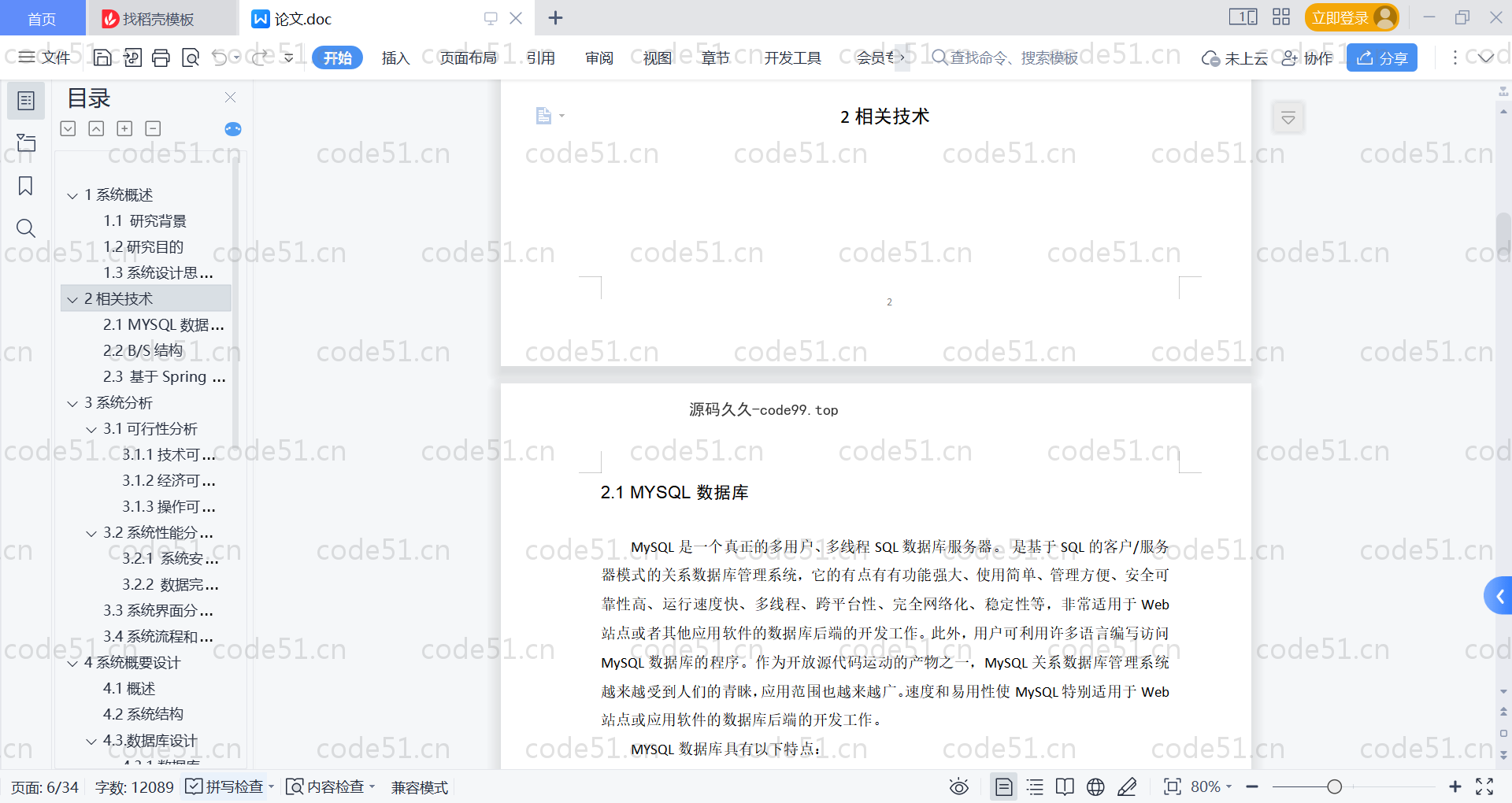
Task: Go to 首页 home tab
Action: 42,18
